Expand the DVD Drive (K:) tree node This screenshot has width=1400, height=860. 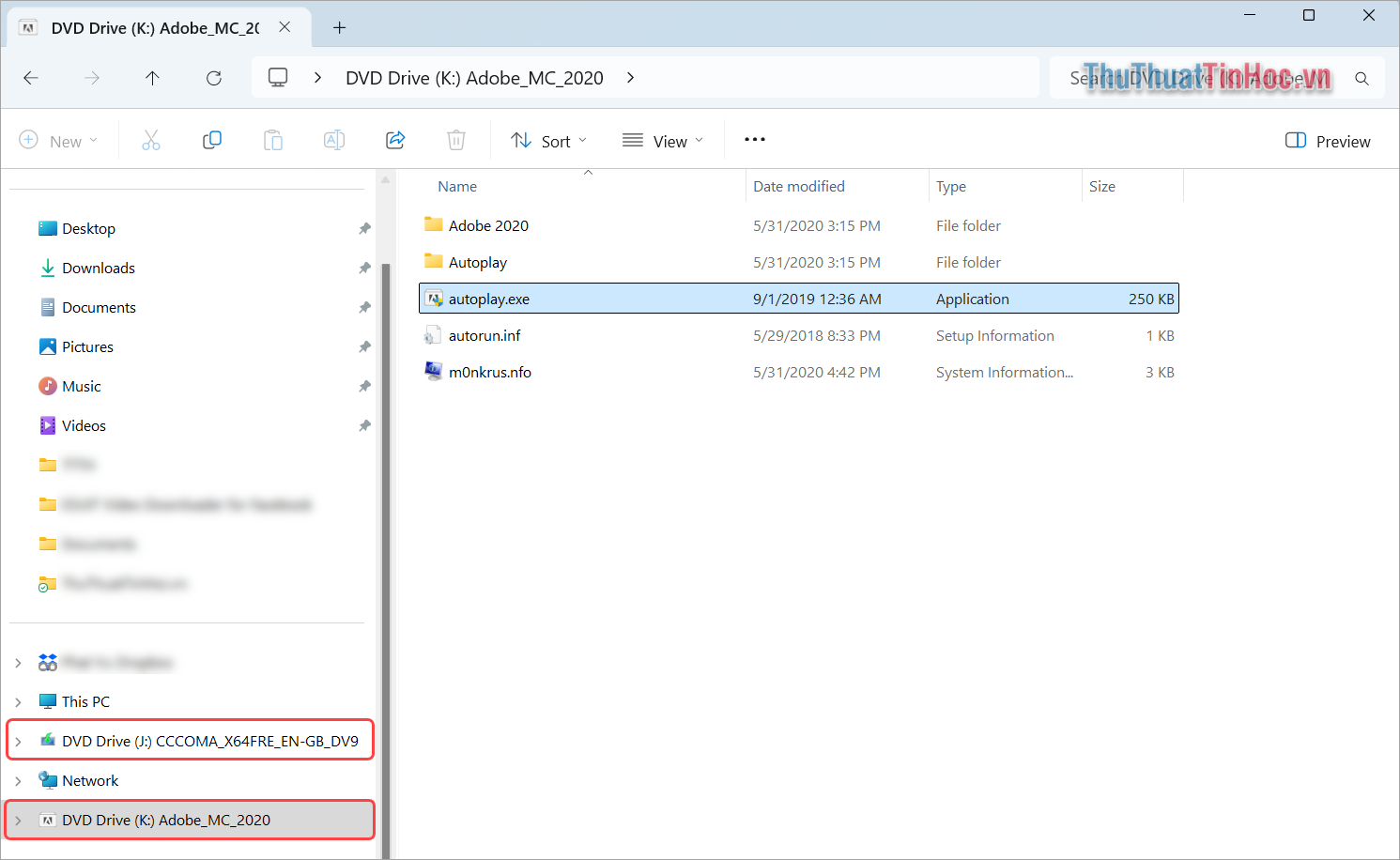[18, 820]
